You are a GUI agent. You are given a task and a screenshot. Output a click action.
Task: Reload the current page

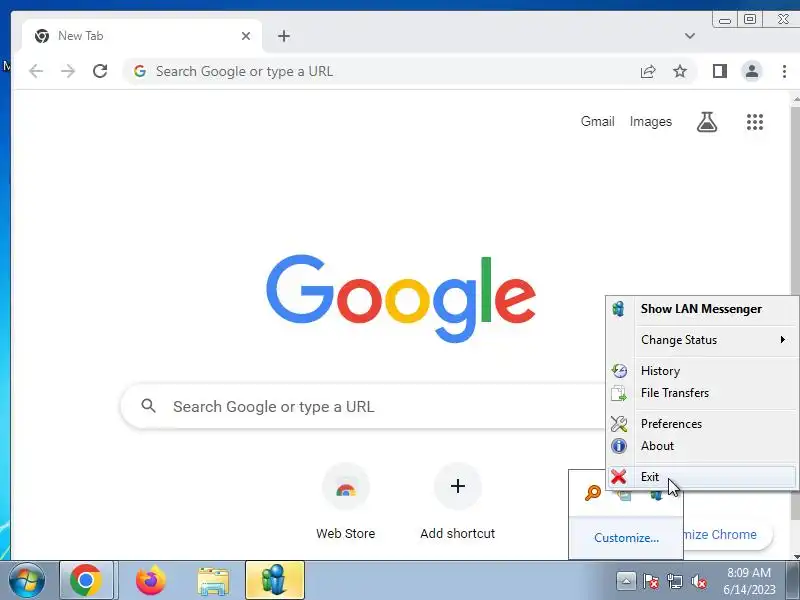pos(100,71)
